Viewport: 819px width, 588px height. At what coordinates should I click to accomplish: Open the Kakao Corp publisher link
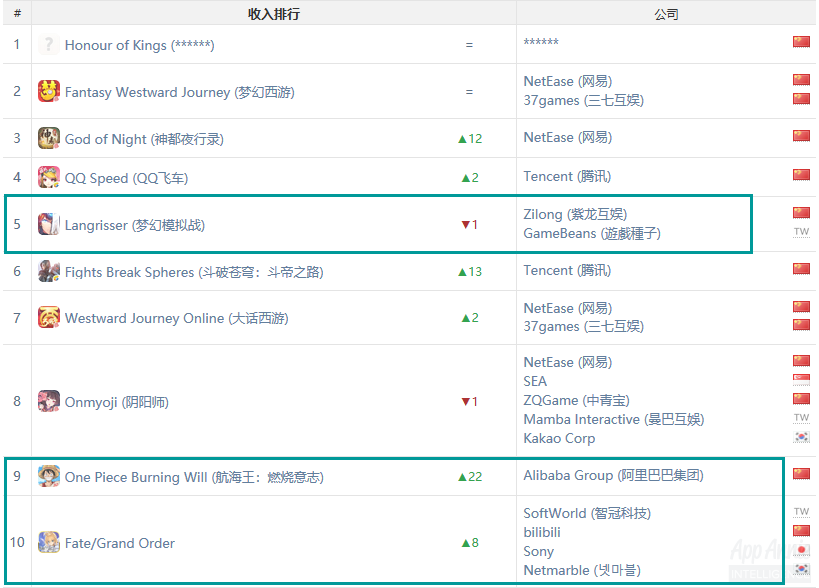[559, 439]
